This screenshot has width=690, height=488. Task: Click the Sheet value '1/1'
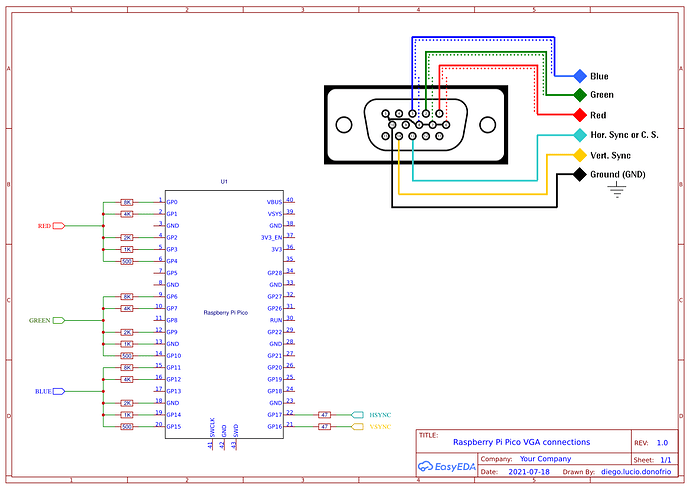click(x=666, y=460)
